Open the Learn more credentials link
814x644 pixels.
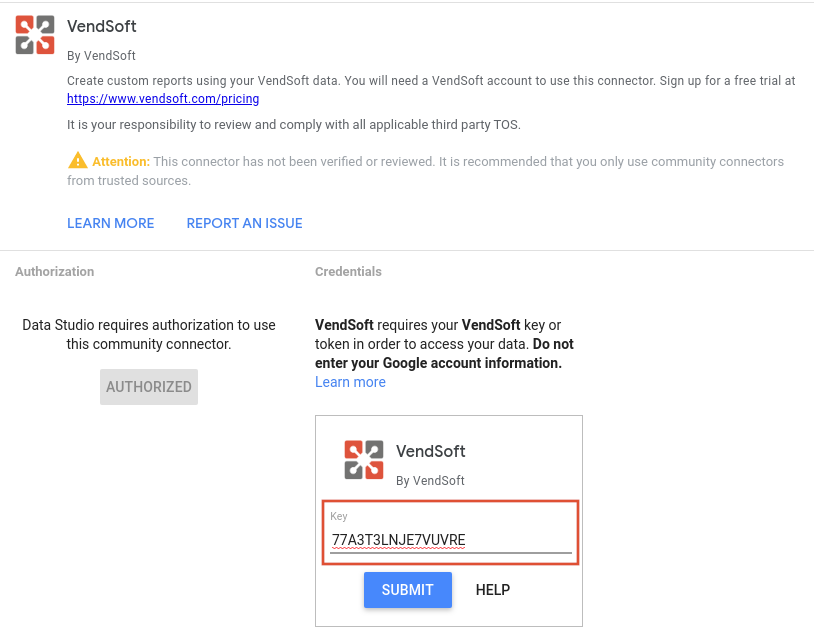(x=350, y=382)
